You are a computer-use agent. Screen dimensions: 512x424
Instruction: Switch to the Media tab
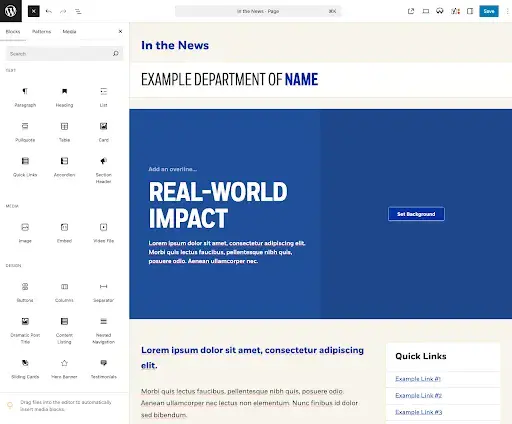coord(69,32)
